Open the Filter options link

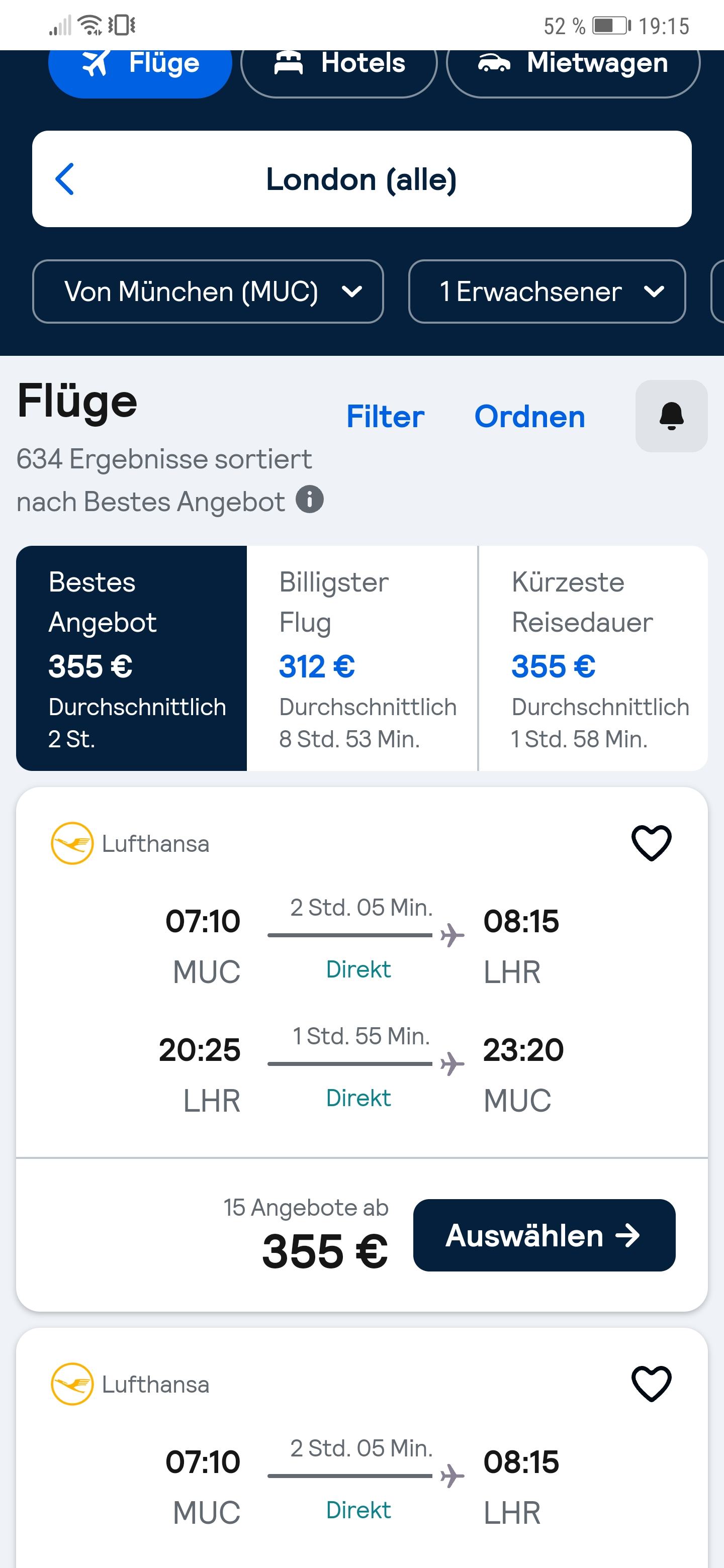pos(385,417)
